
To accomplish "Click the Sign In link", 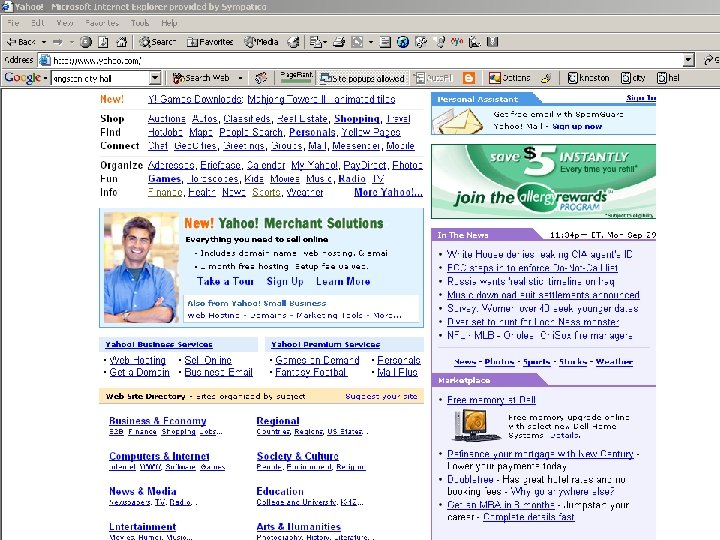I will (641, 98).
